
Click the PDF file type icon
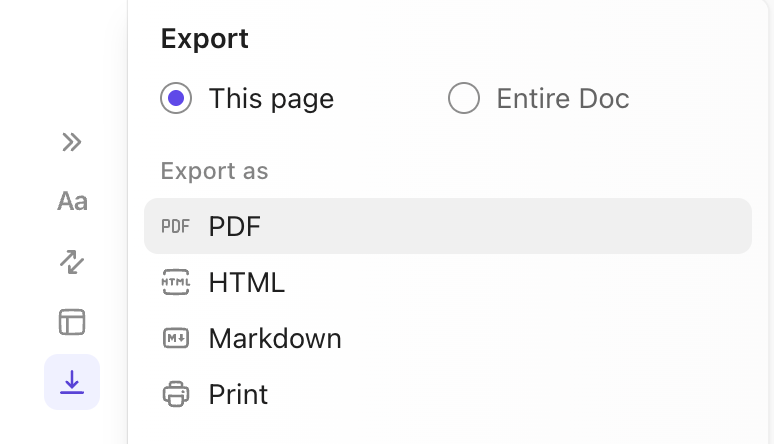point(175,227)
